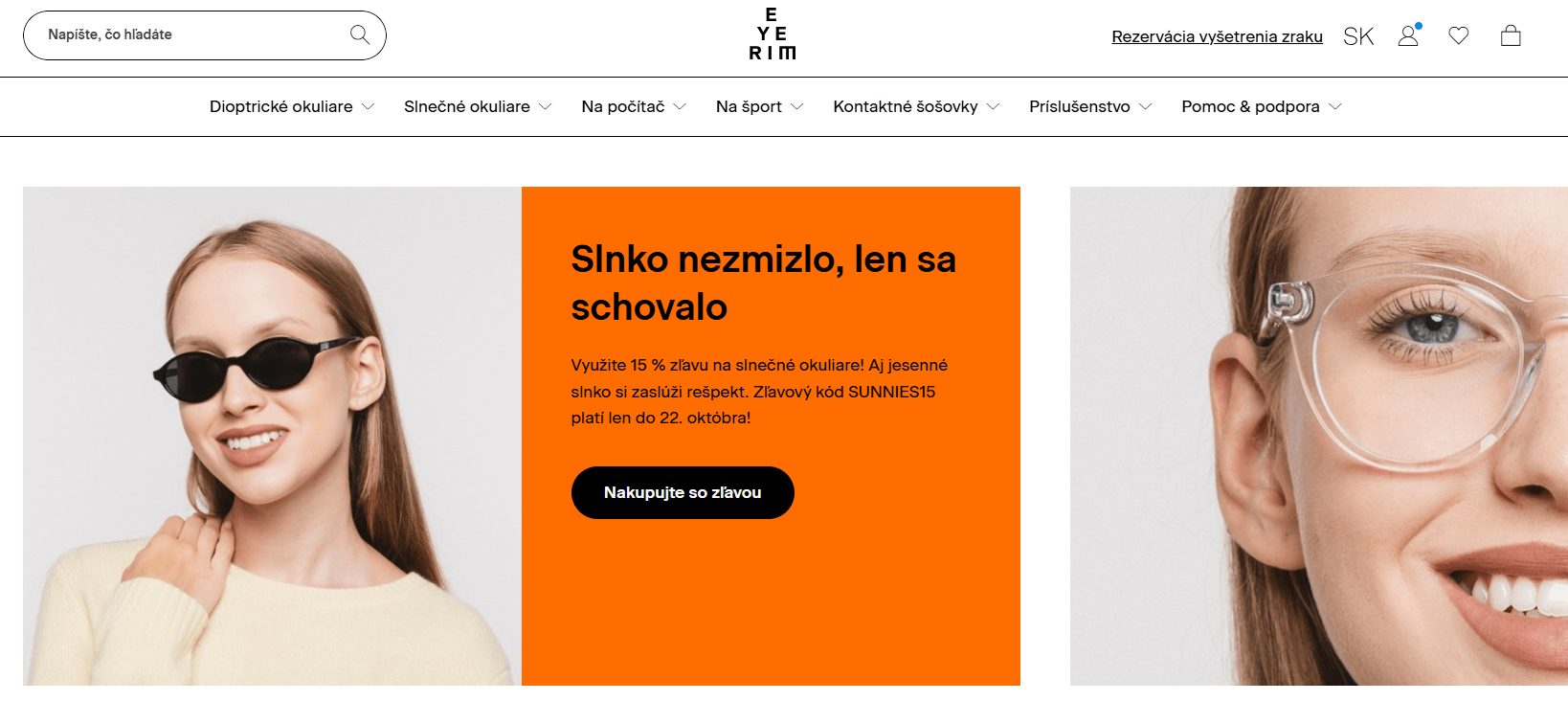The image size is (1568, 724).
Task: Open the wishlist heart icon
Action: tap(1459, 35)
